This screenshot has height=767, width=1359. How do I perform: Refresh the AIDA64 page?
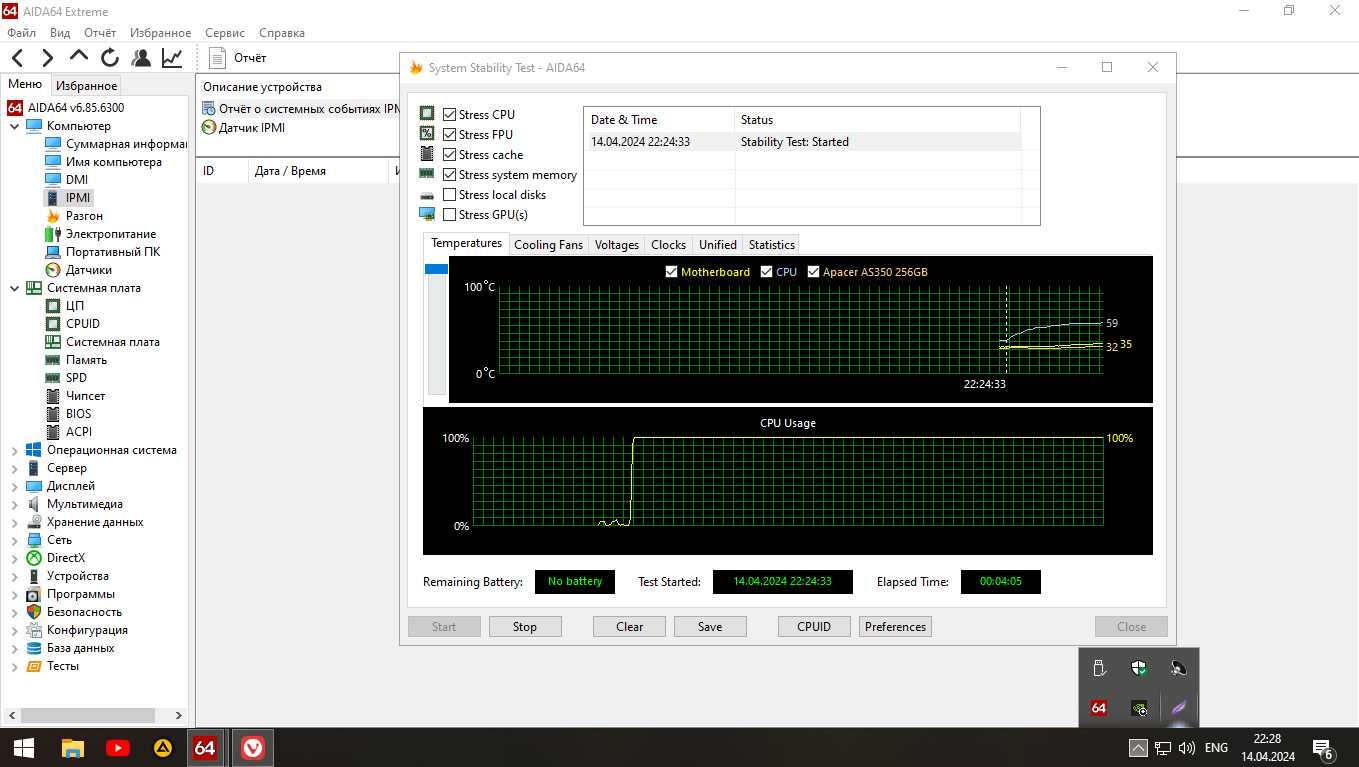[110, 58]
